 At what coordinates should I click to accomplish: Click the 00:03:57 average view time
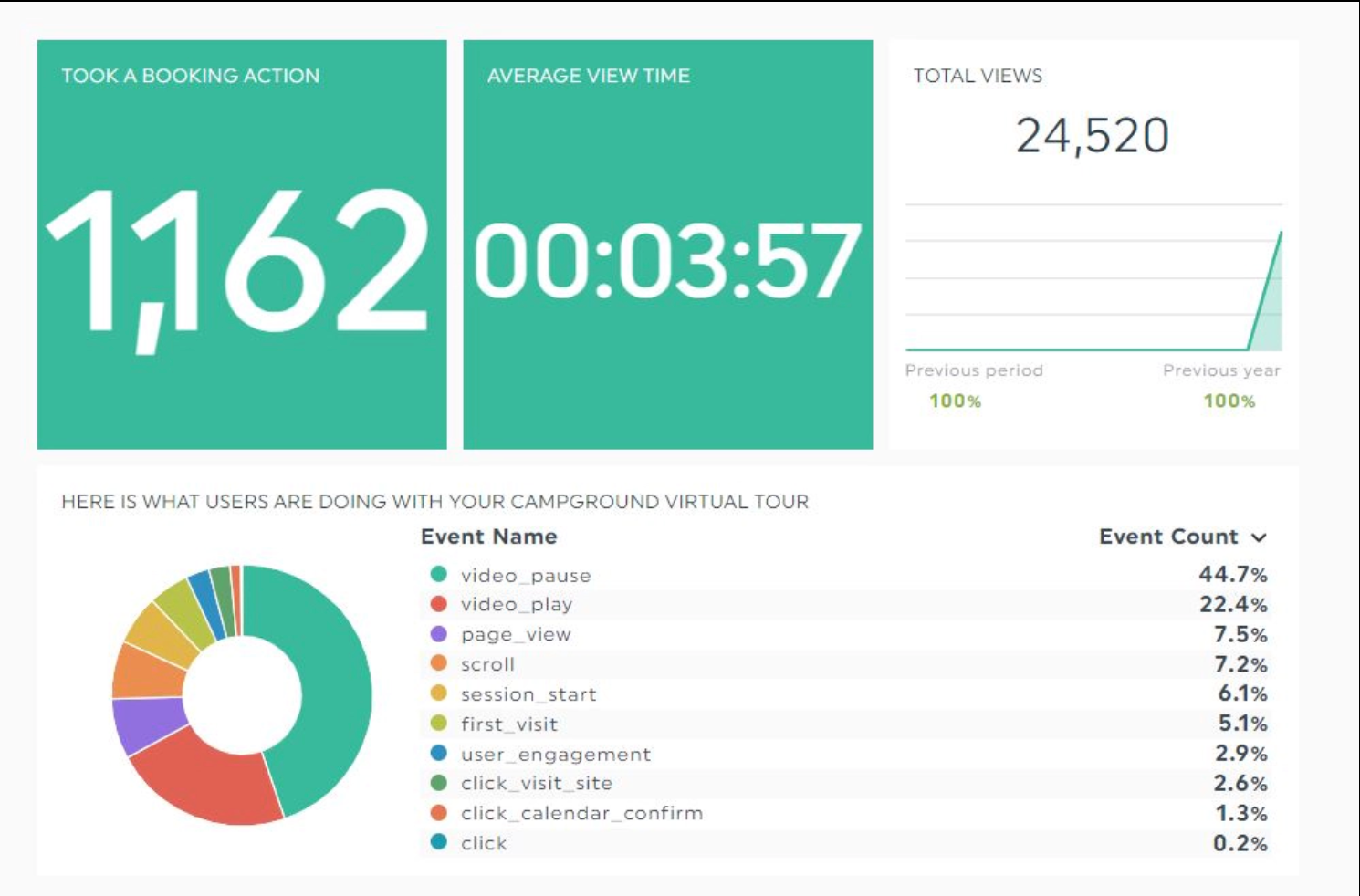tap(667, 263)
